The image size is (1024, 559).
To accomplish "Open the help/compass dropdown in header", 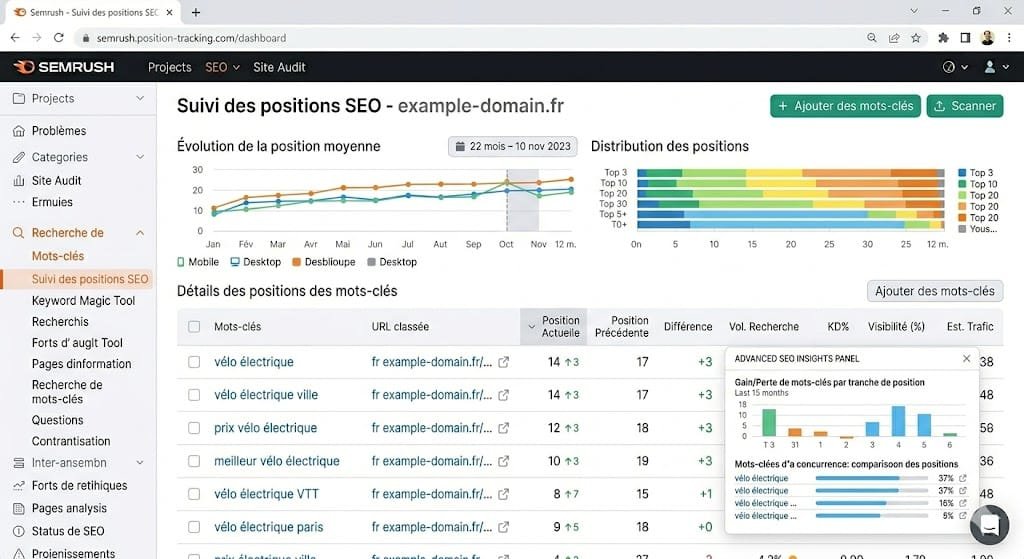I will click(x=955, y=67).
